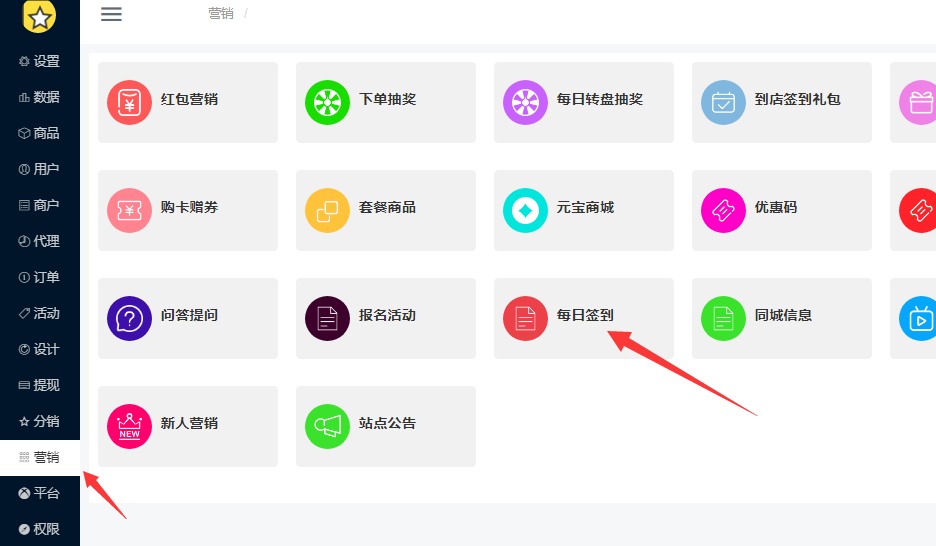Click the hamburger menu icon
Viewport: 936px width, 546px height.
(111, 14)
